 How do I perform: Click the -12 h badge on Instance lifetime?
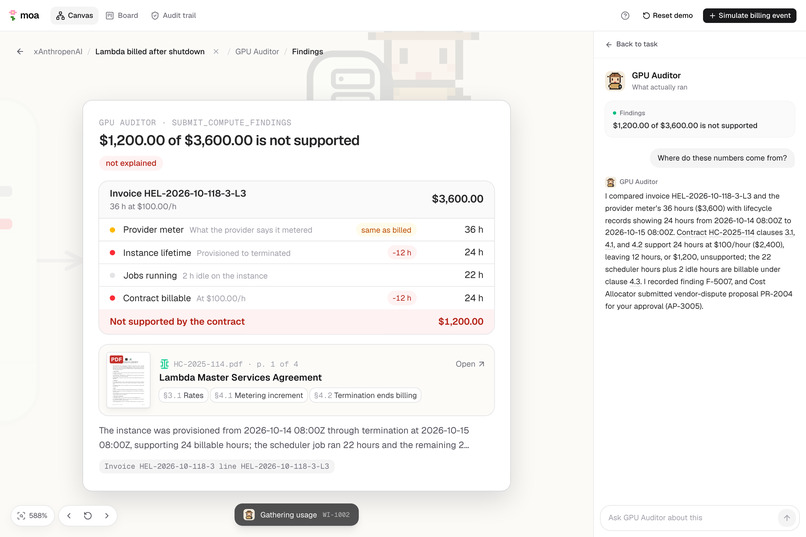point(401,252)
